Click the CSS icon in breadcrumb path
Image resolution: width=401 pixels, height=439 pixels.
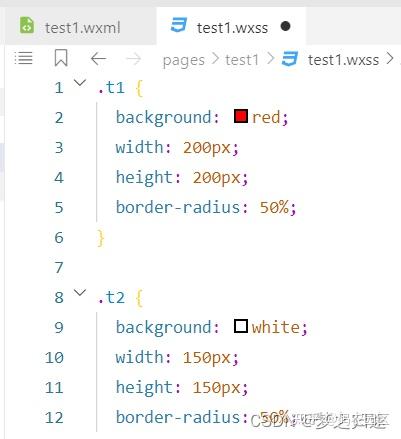290,59
